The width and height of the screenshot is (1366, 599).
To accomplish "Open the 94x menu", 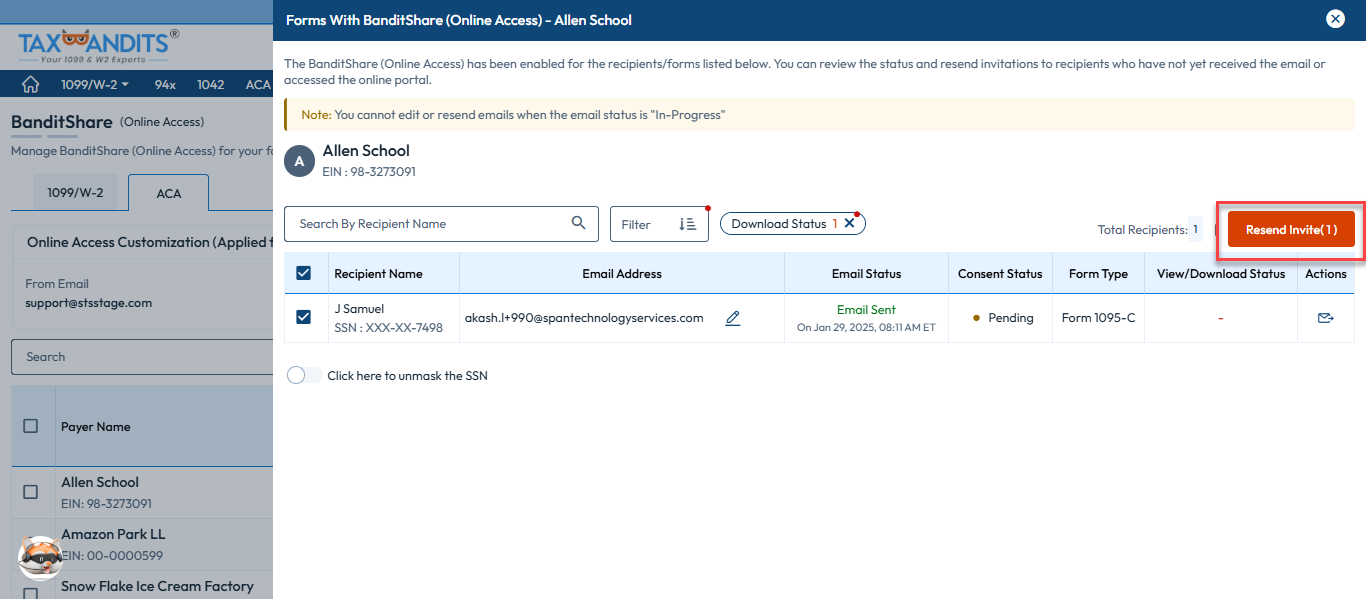I will pyautogui.click(x=165, y=84).
